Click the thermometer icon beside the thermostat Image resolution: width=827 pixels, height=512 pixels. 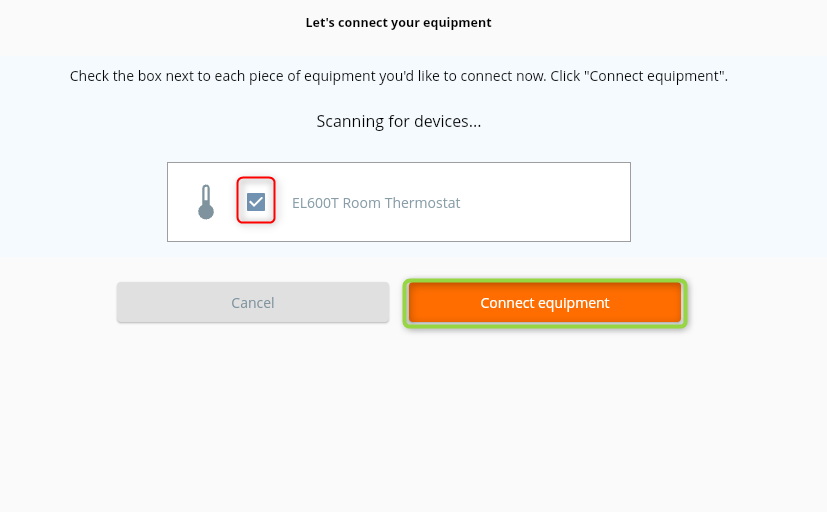click(206, 202)
